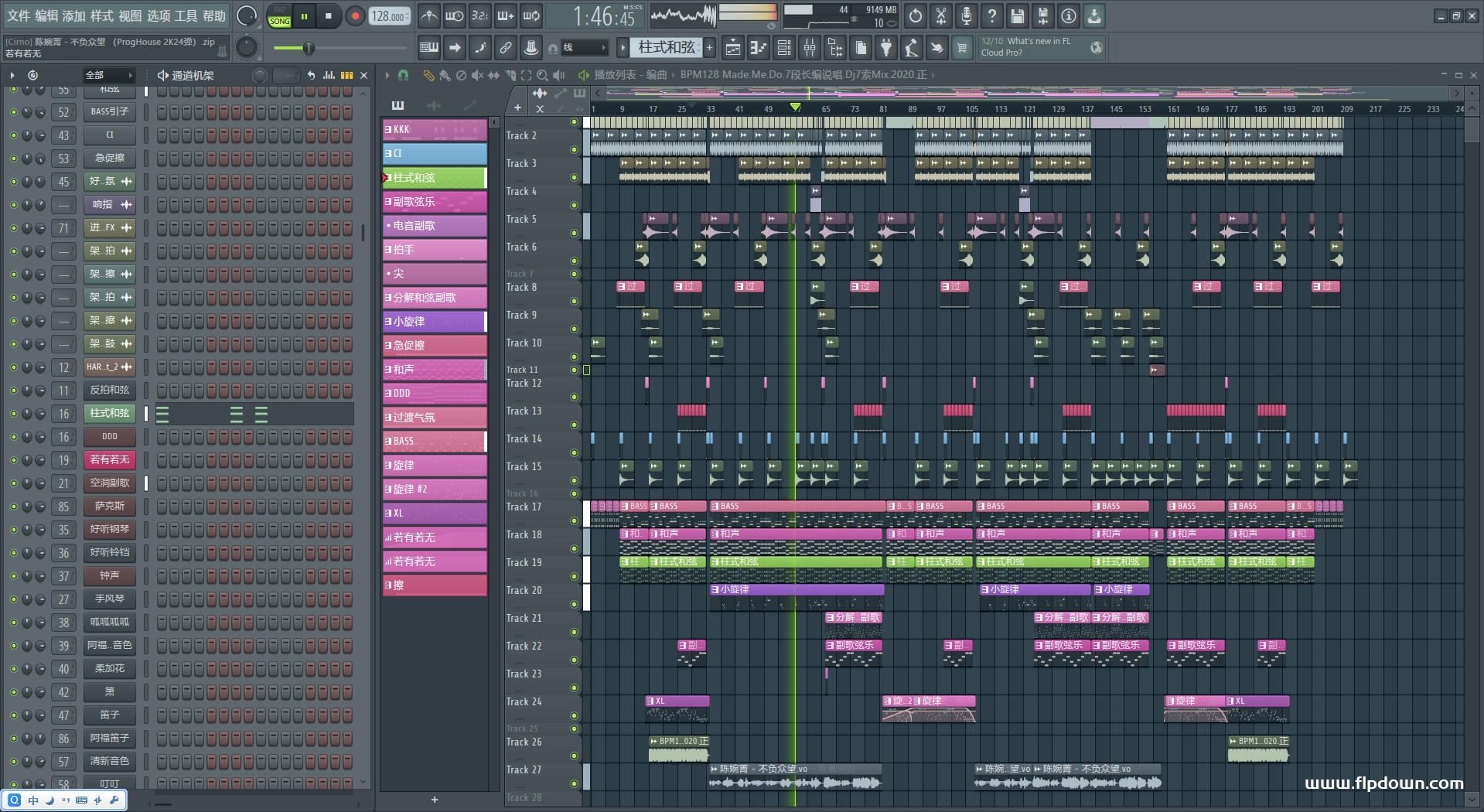Click the microphone recording icon
The image size is (1484, 812).
click(967, 15)
